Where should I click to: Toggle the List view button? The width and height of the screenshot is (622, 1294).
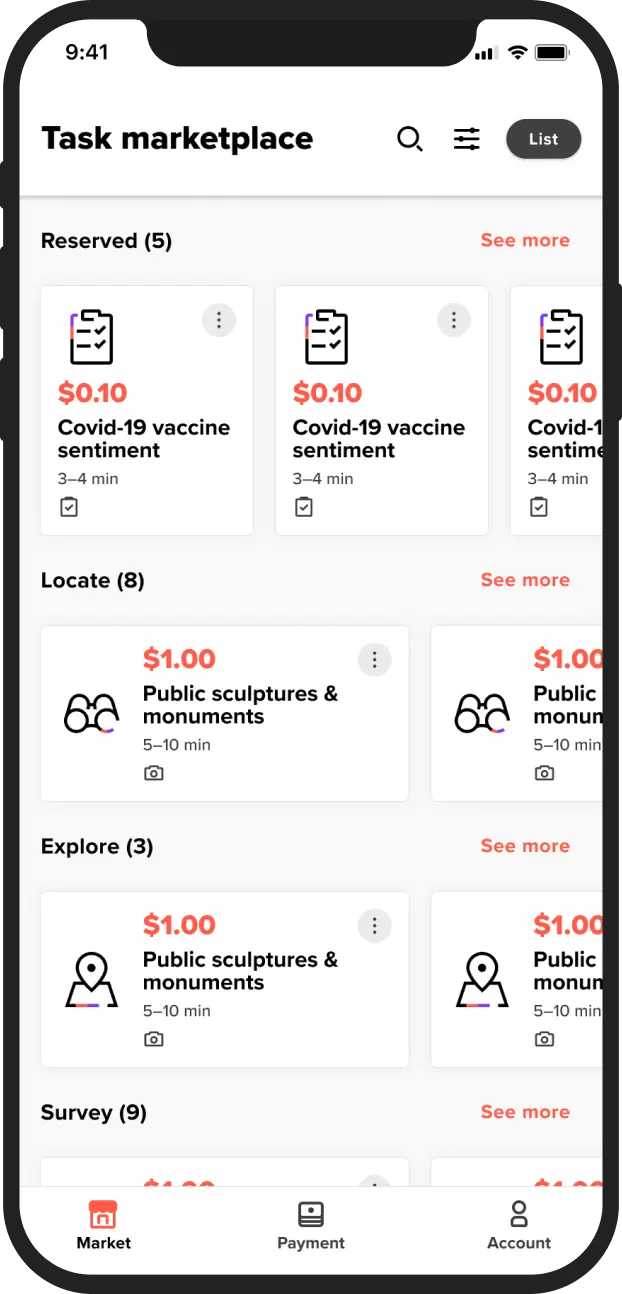543,139
